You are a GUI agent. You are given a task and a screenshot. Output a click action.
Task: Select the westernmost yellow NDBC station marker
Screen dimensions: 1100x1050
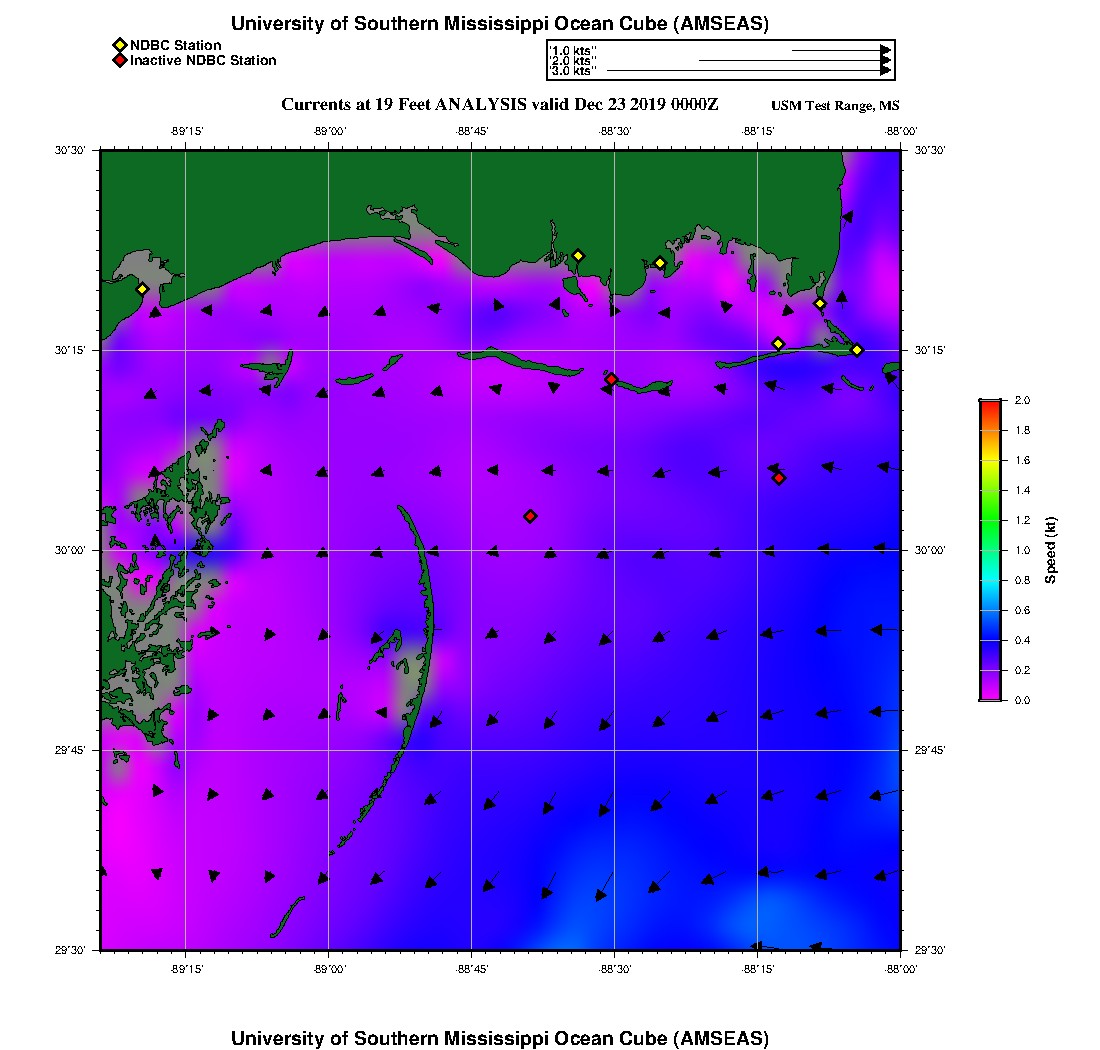[x=142, y=289]
